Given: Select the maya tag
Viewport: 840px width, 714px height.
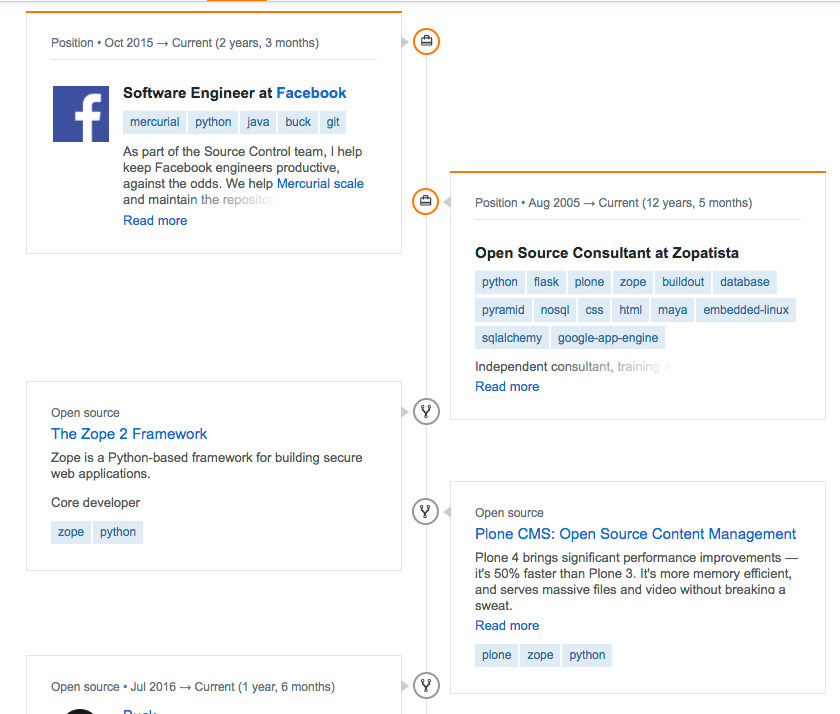Looking at the screenshot, I should (672, 310).
